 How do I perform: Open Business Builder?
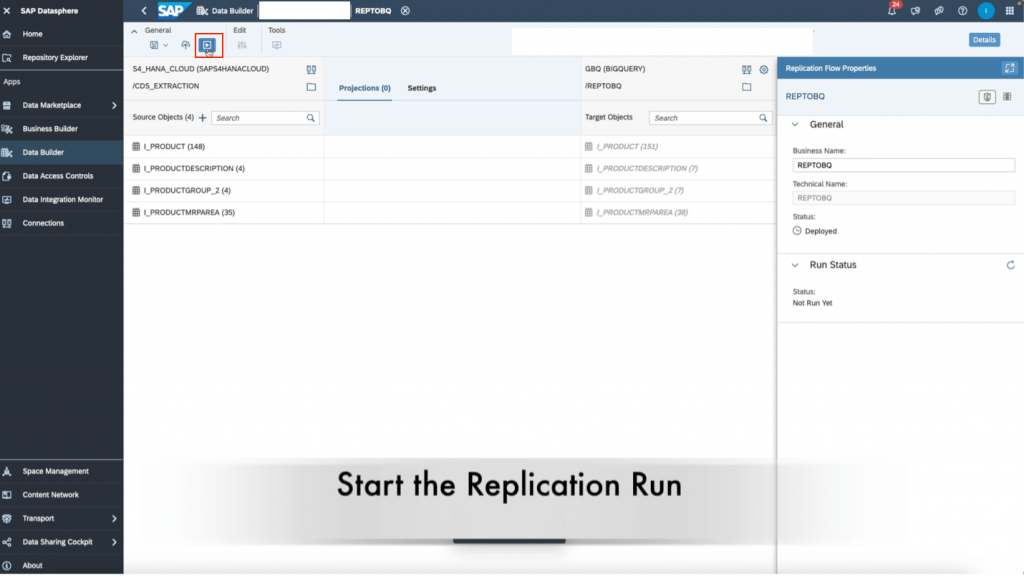pos(61,129)
